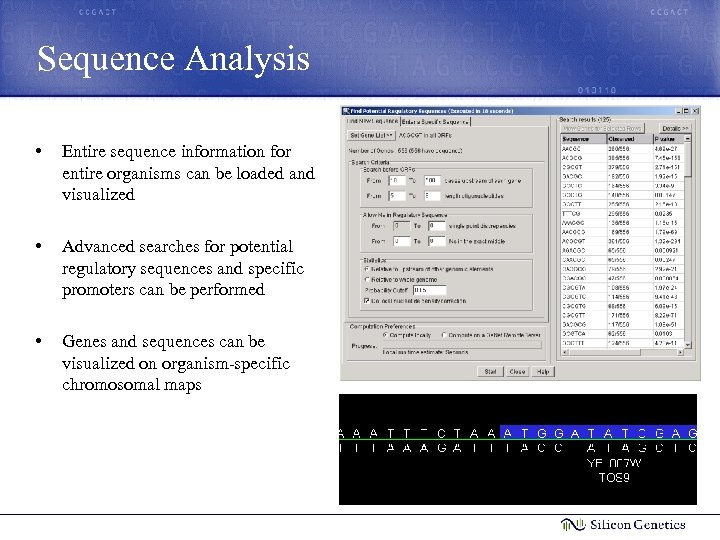
Task: Click single point discrepancies To field
Action: point(437,226)
